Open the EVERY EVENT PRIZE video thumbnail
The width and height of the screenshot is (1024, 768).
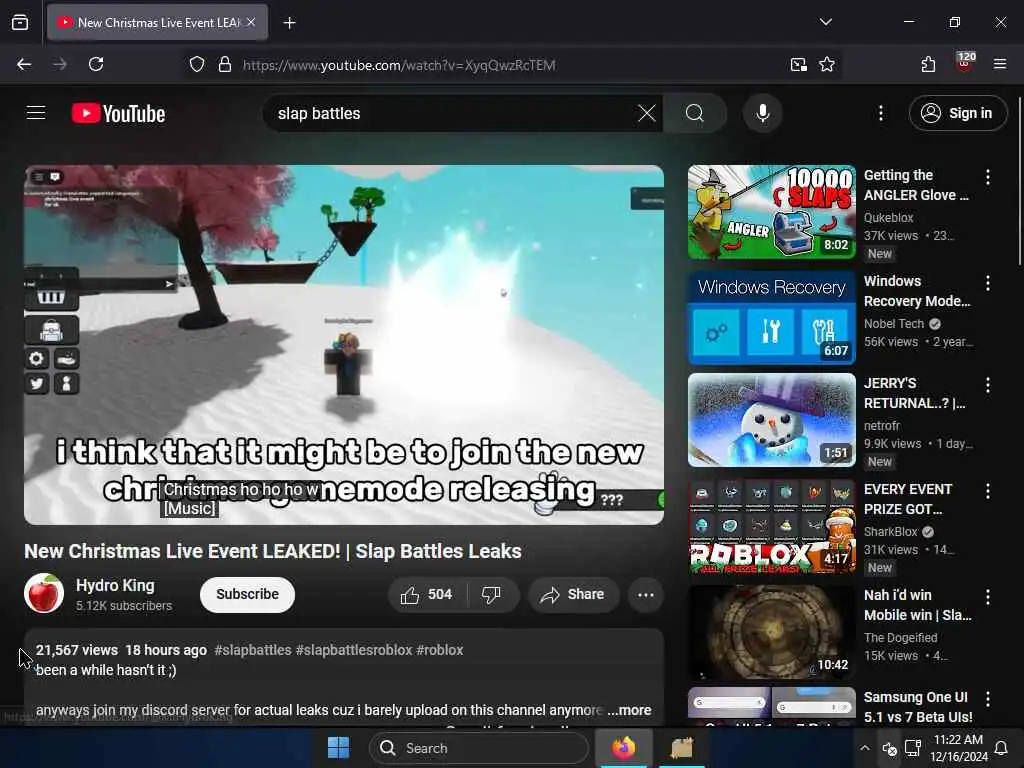[771, 526]
